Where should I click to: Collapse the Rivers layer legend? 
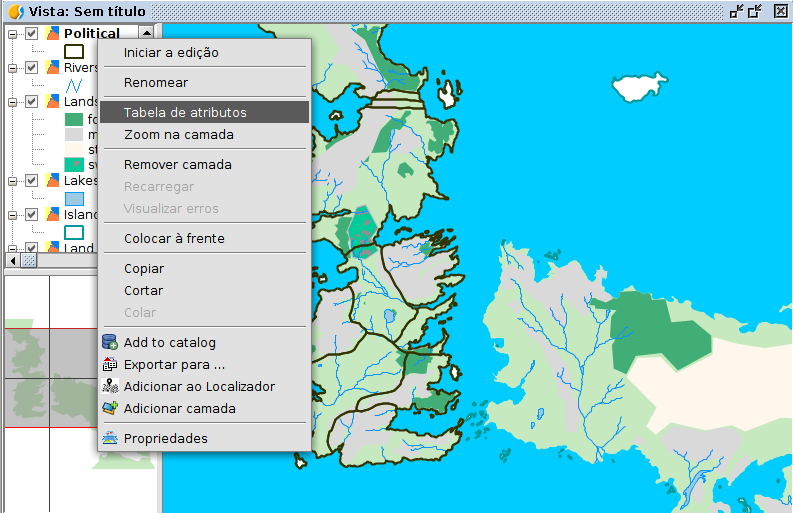[x=13, y=67]
